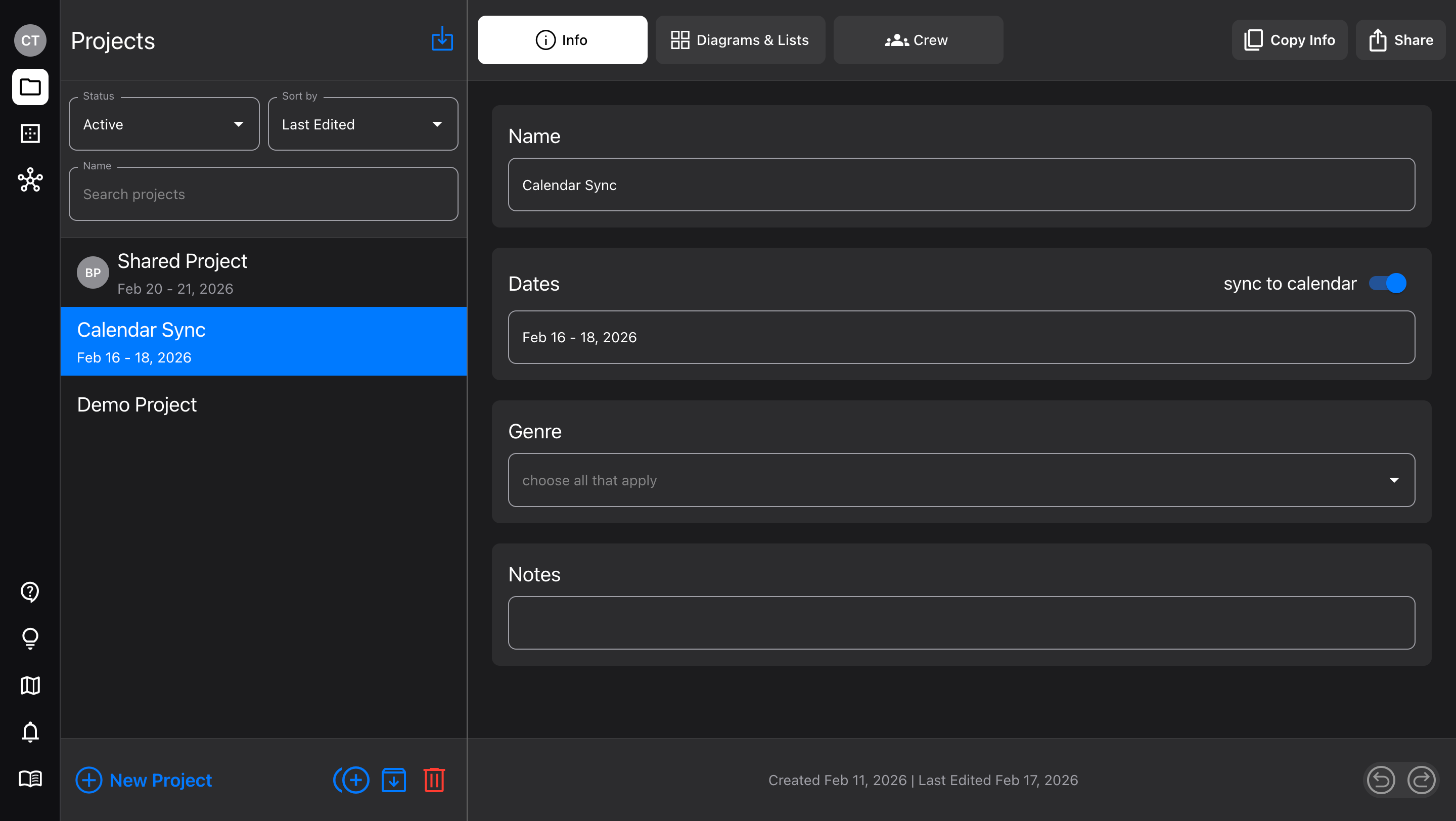Expand the Genre choose all that apply dropdown
This screenshot has width=1456, height=821.
(x=961, y=480)
